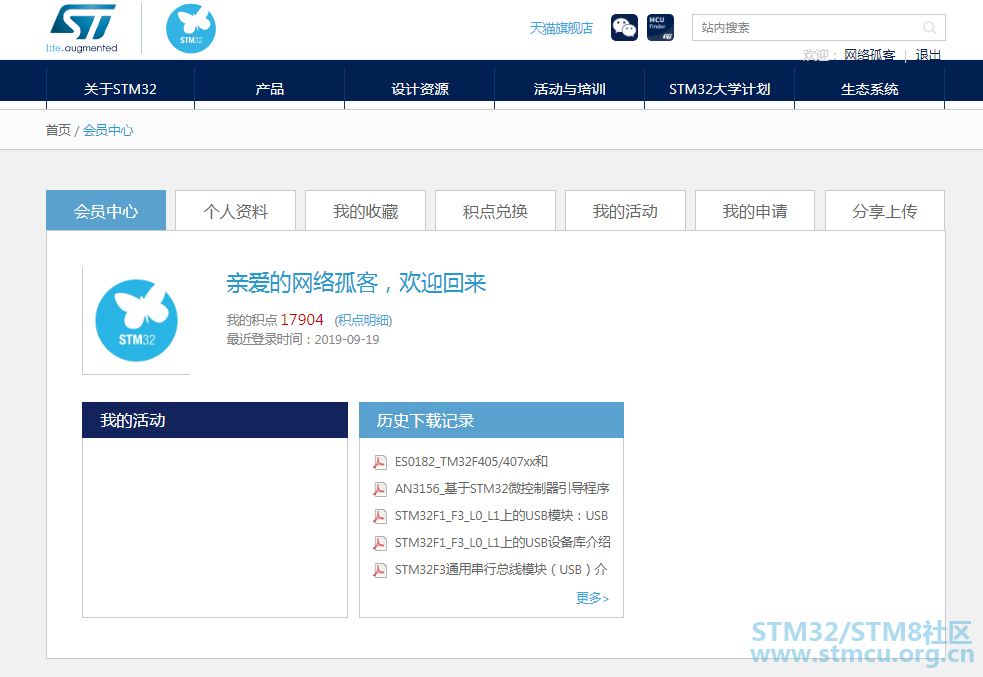Screen dimensions: 983x677
Task: Click the STM32 butterfly logo in header
Action: tap(191, 29)
